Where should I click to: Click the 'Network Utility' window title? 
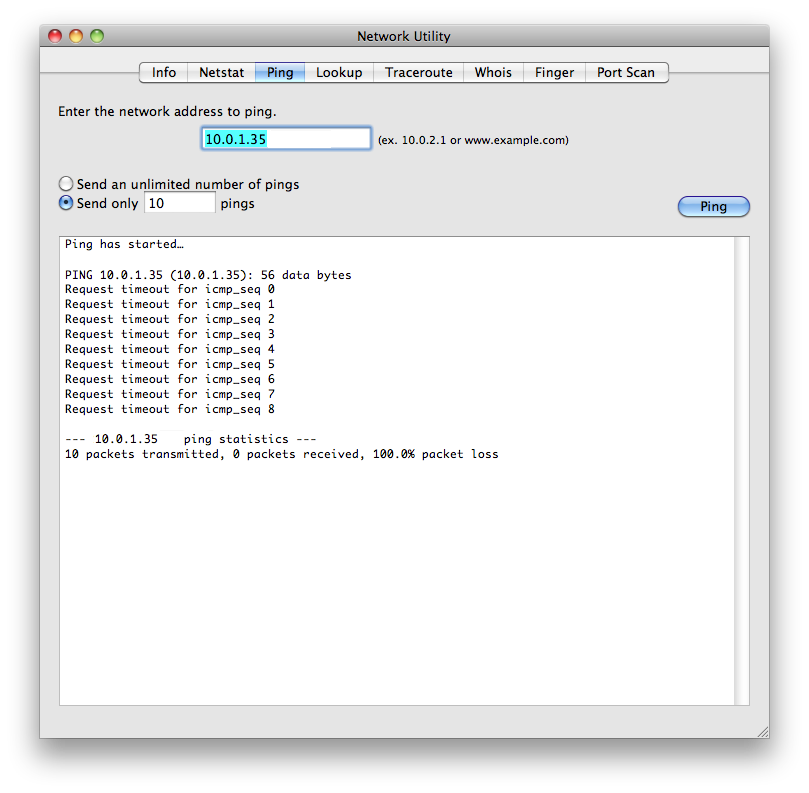404,36
